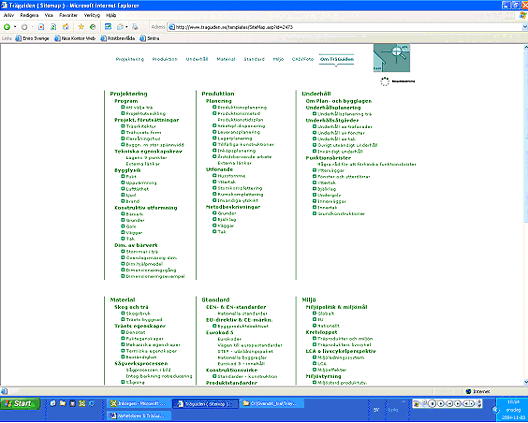Expand Dimensioneringsexempel under Dim. av bärverk
Screen dimensions: 528x423
pyautogui.click(x=123, y=276)
